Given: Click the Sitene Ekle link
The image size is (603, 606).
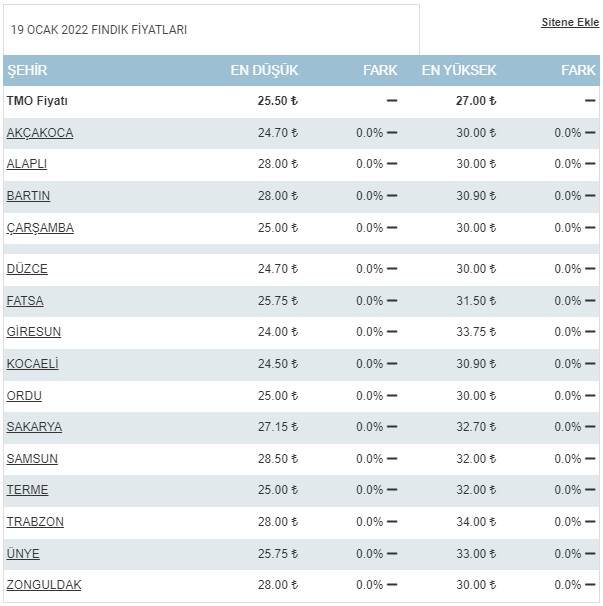Looking at the screenshot, I should coord(570,22).
